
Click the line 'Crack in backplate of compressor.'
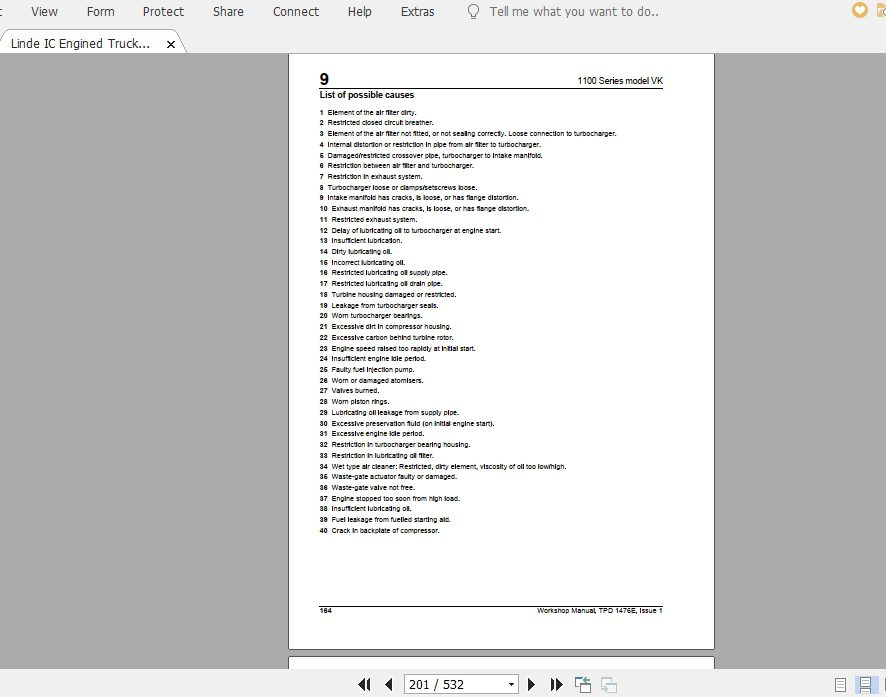pos(385,530)
